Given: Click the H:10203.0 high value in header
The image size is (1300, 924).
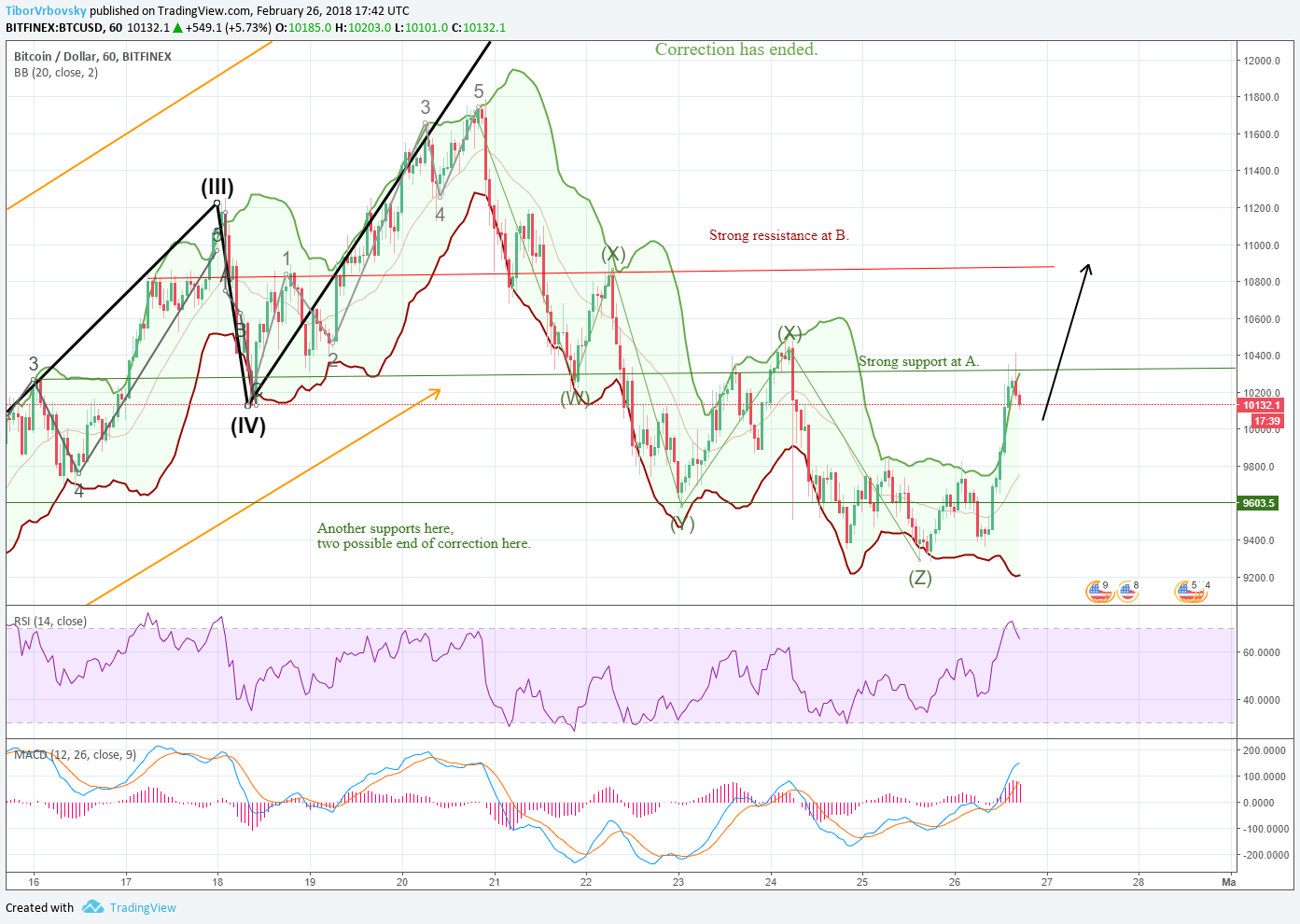Looking at the screenshot, I should (x=363, y=27).
